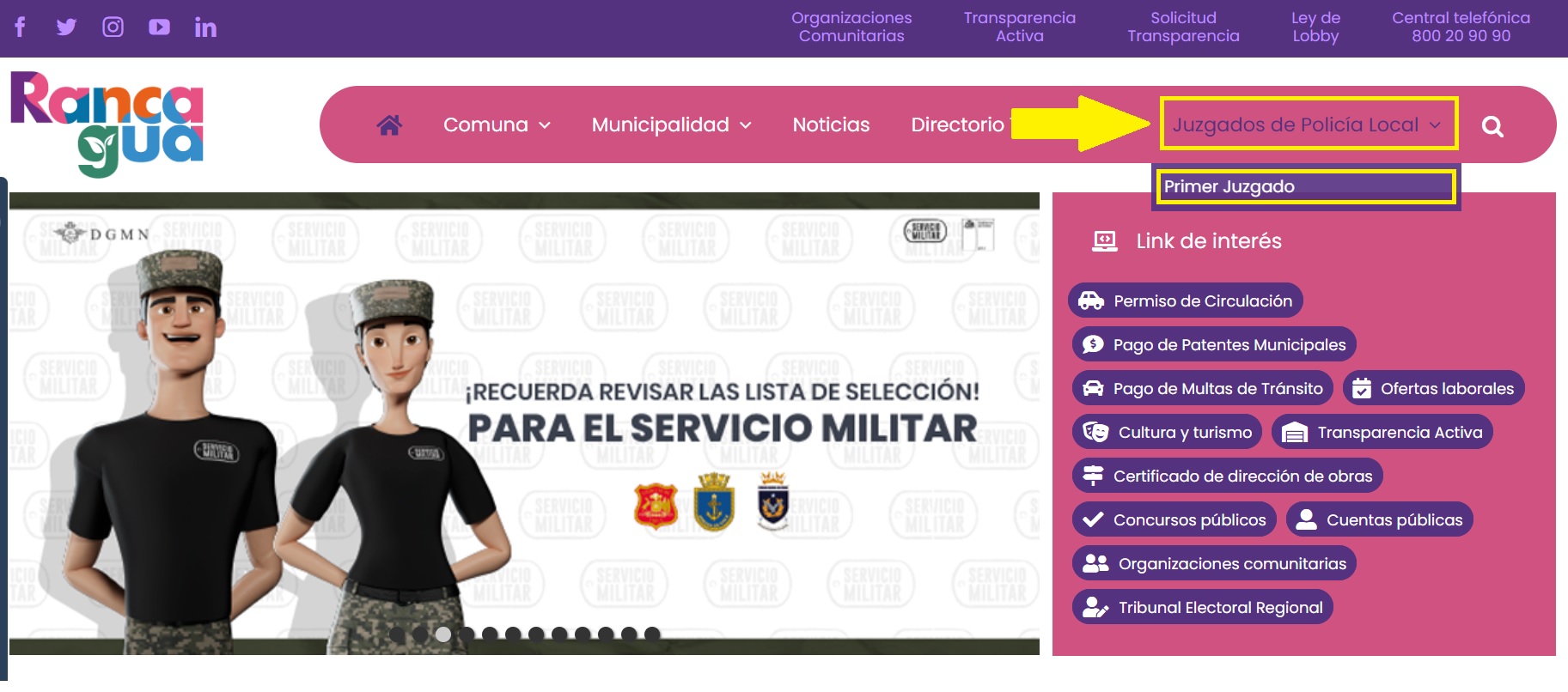
Task: Click car icon beside Pago de Multas
Action: point(1093,388)
